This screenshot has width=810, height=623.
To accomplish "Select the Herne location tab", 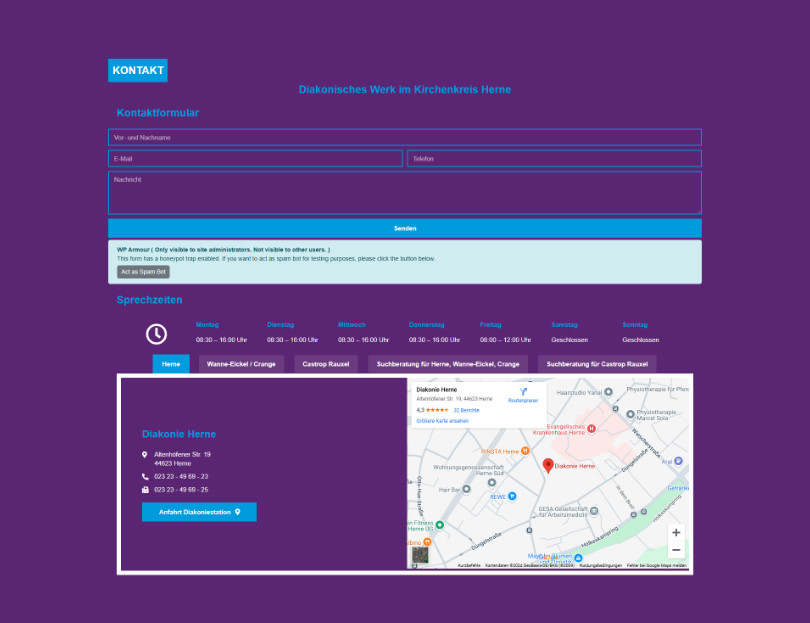I will (171, 364).
